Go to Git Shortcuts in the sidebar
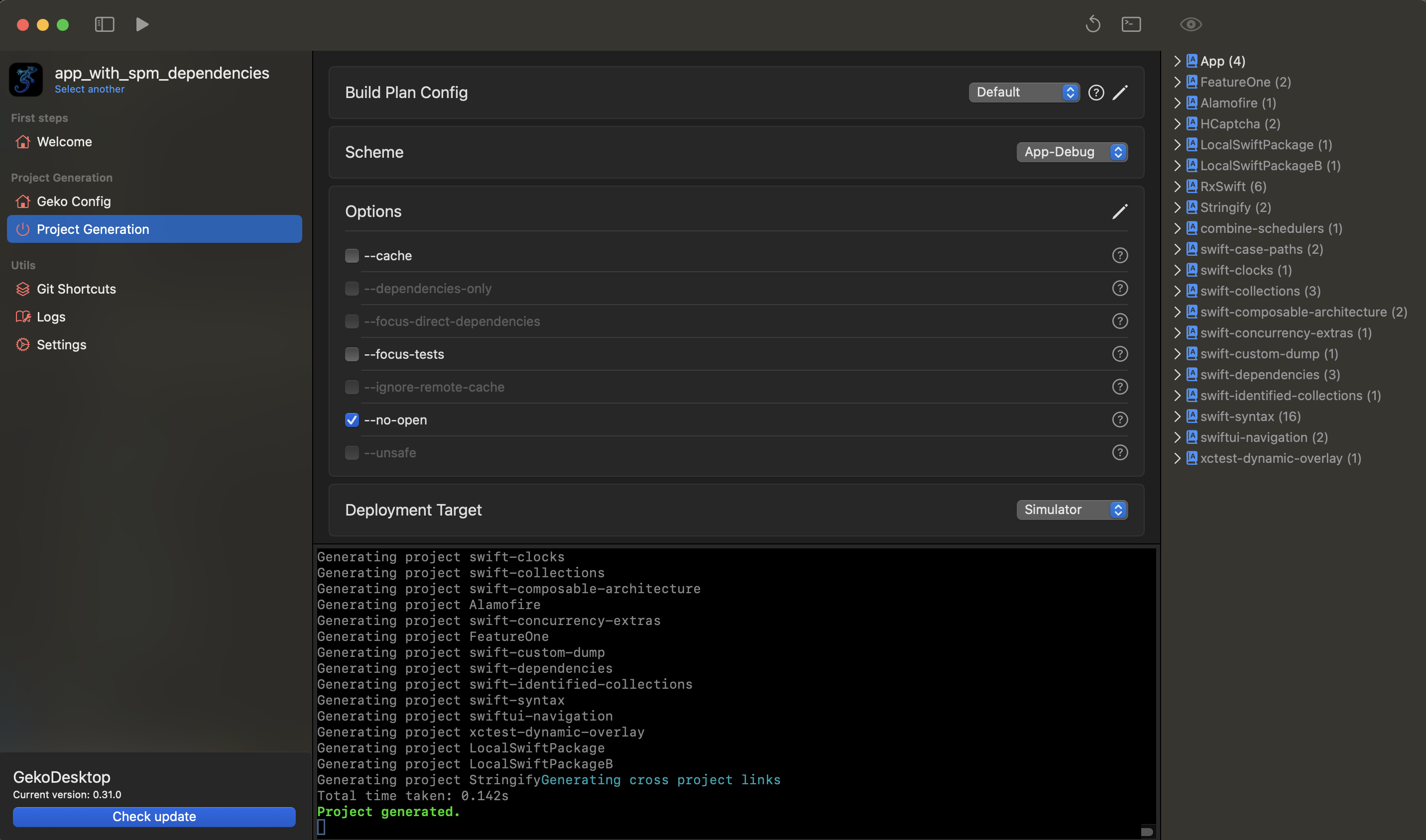The image size is (1426, 840). click(x=76, y=289)
